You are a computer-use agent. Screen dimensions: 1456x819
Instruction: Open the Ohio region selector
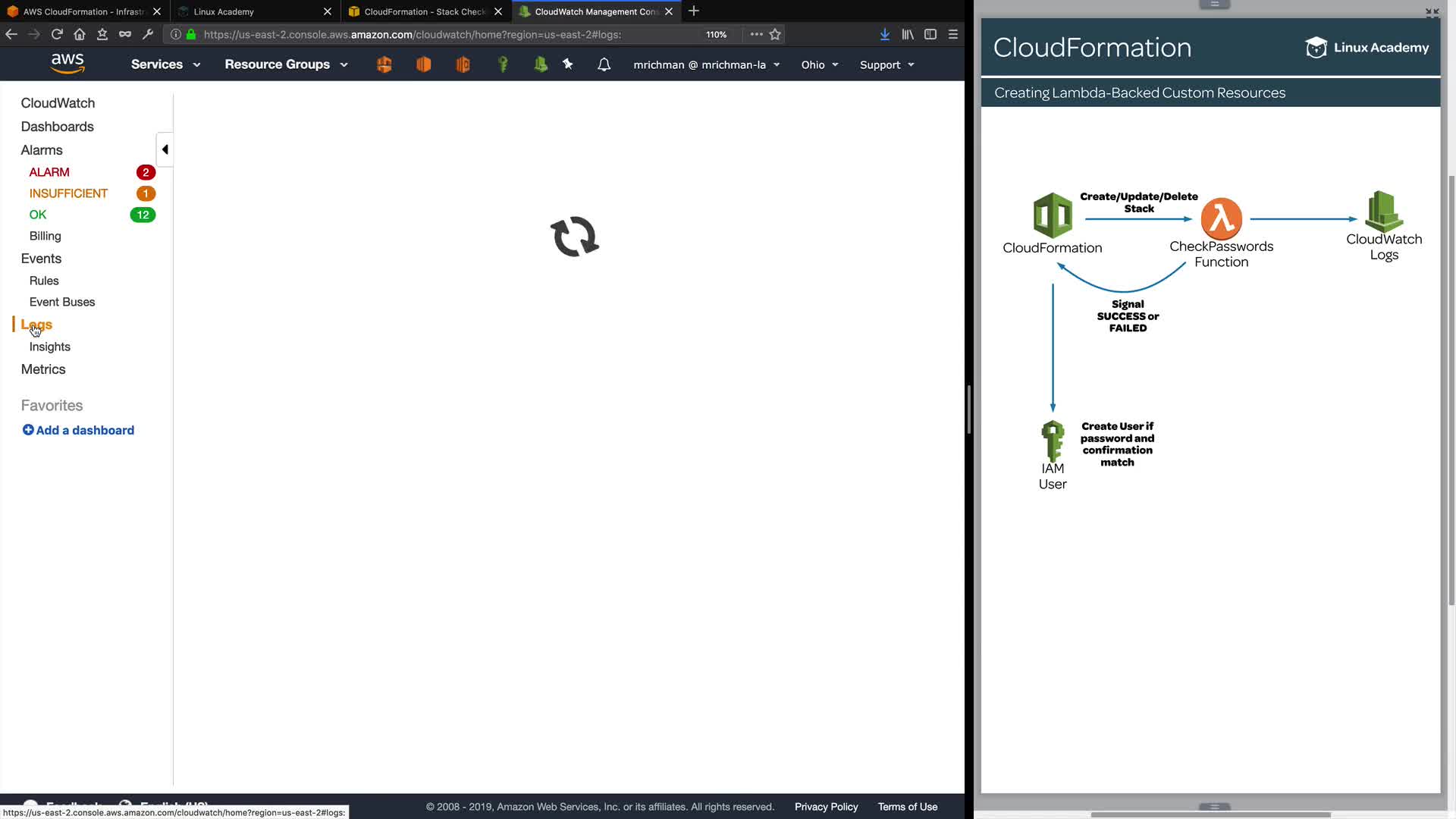point(820,64)
